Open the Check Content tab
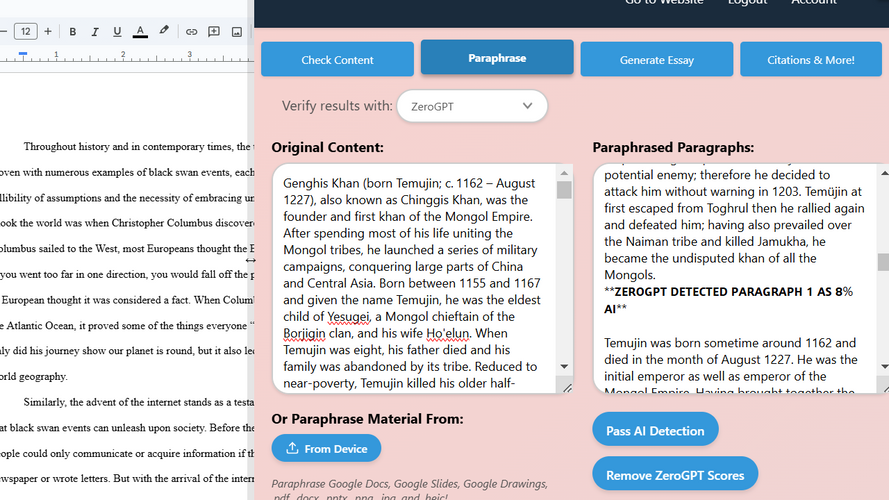This screenshot has width=889, height=500. pyautogui.click(x=337, y=60)
